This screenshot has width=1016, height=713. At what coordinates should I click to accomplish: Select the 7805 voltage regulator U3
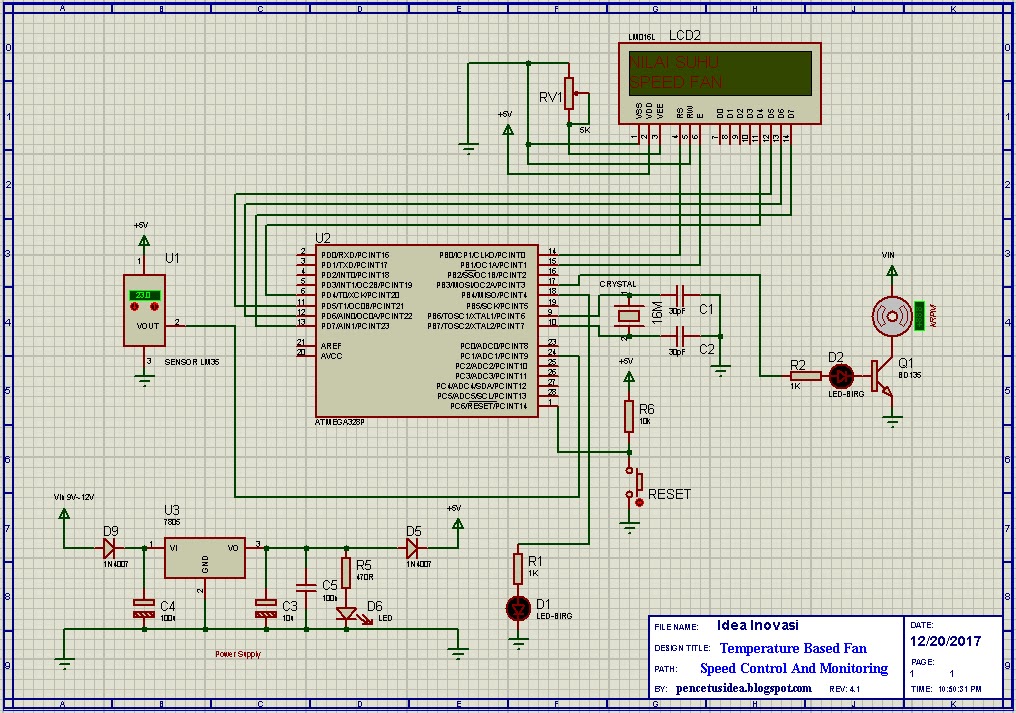pyautogui.click(x=203, y=557)
